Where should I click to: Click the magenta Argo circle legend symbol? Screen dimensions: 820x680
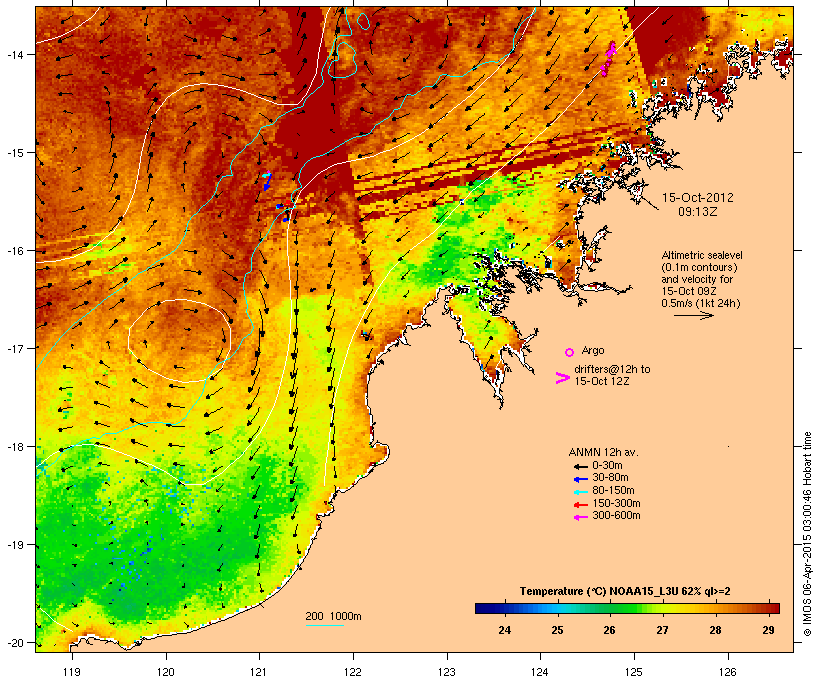pyautogui.click(x=570, y=353)
